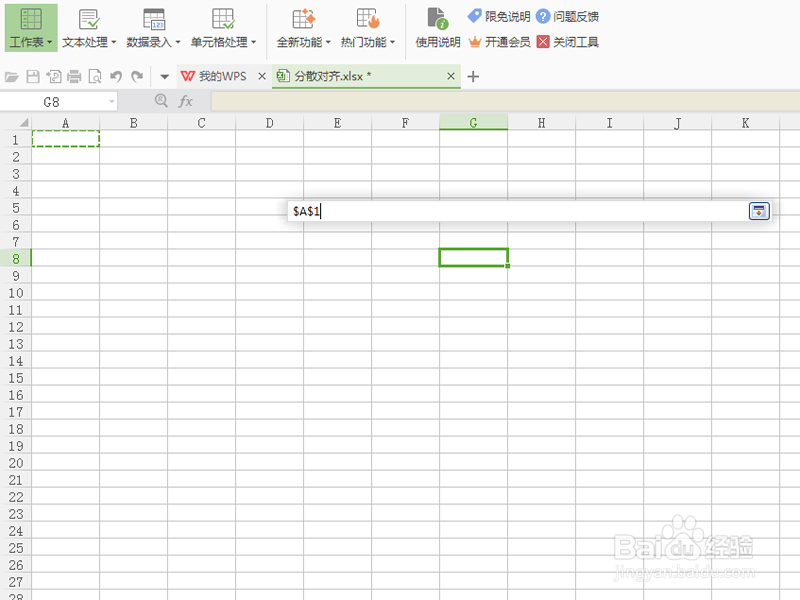This screenshot has height=600, width=800.
Task: Click the Name Box showing G8
Action: click(52, 102)
